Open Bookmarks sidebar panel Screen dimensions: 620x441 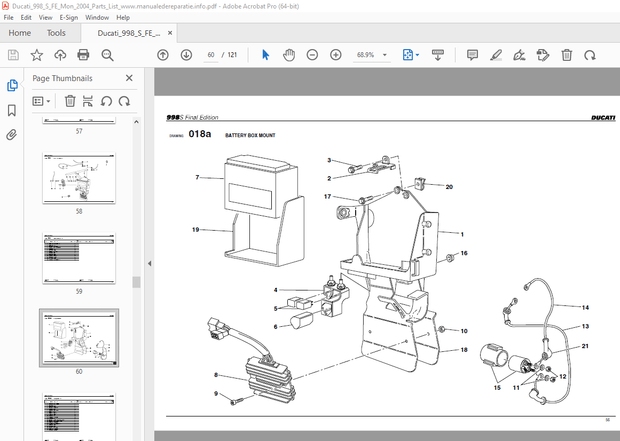(12, 110)
